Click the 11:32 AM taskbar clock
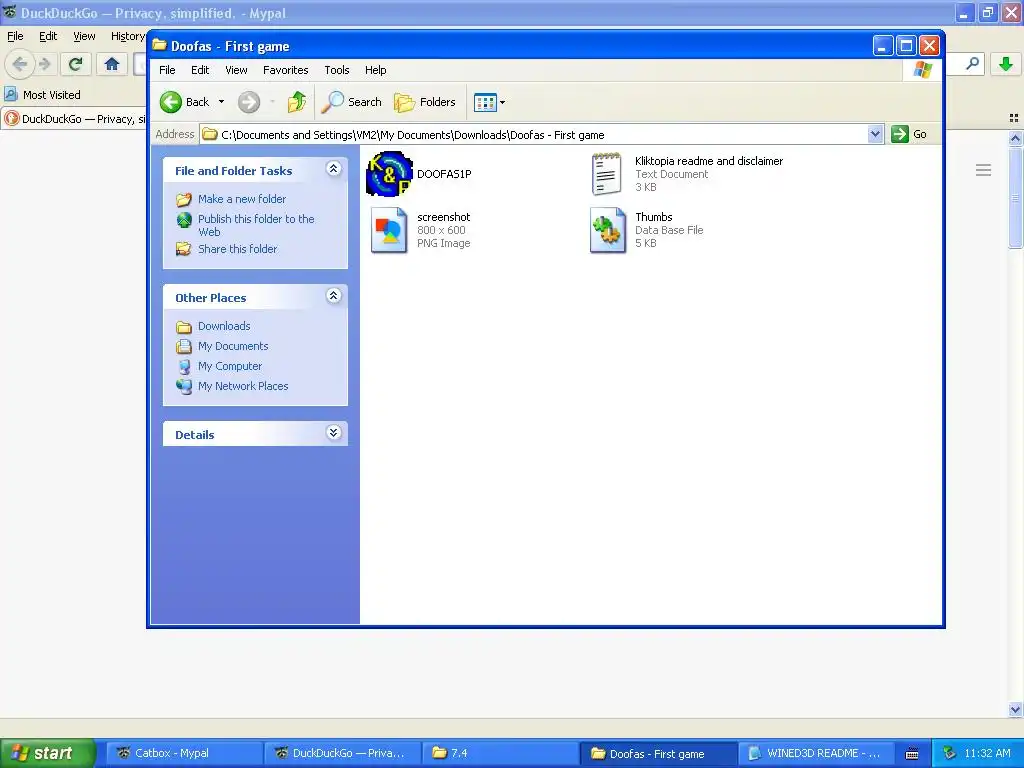 click(x=987, y=753)
